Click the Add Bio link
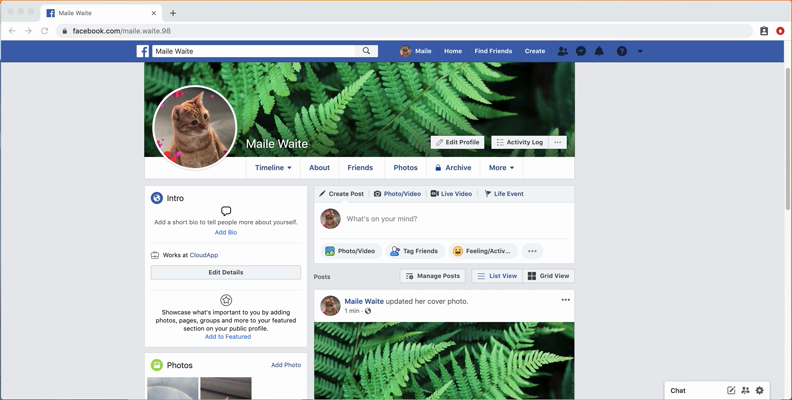Image resolution: width=792 pixels, height=400 pixels. (x=226, y=232)
